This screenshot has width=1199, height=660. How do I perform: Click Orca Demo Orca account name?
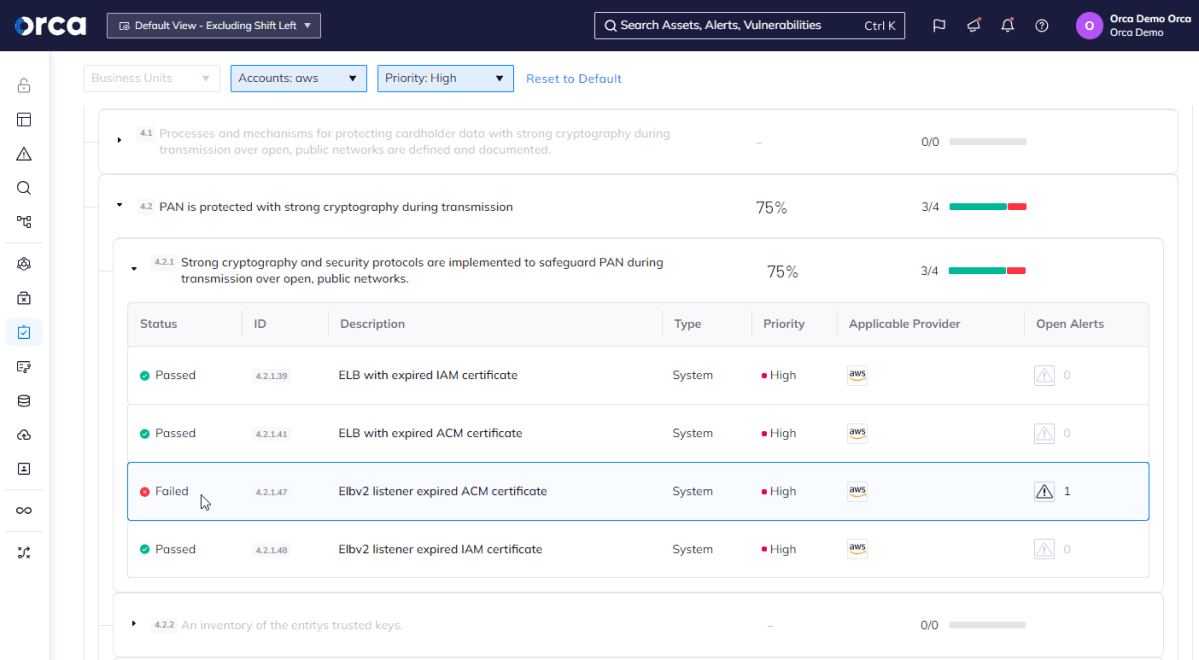click(x=1150, y=18)
